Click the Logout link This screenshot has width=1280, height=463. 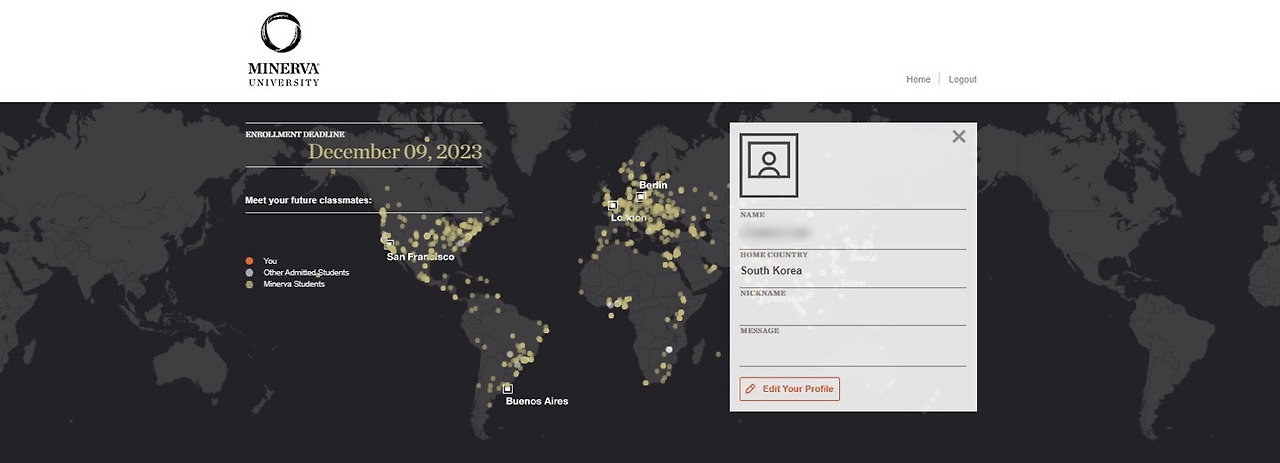tap(963, 79)
